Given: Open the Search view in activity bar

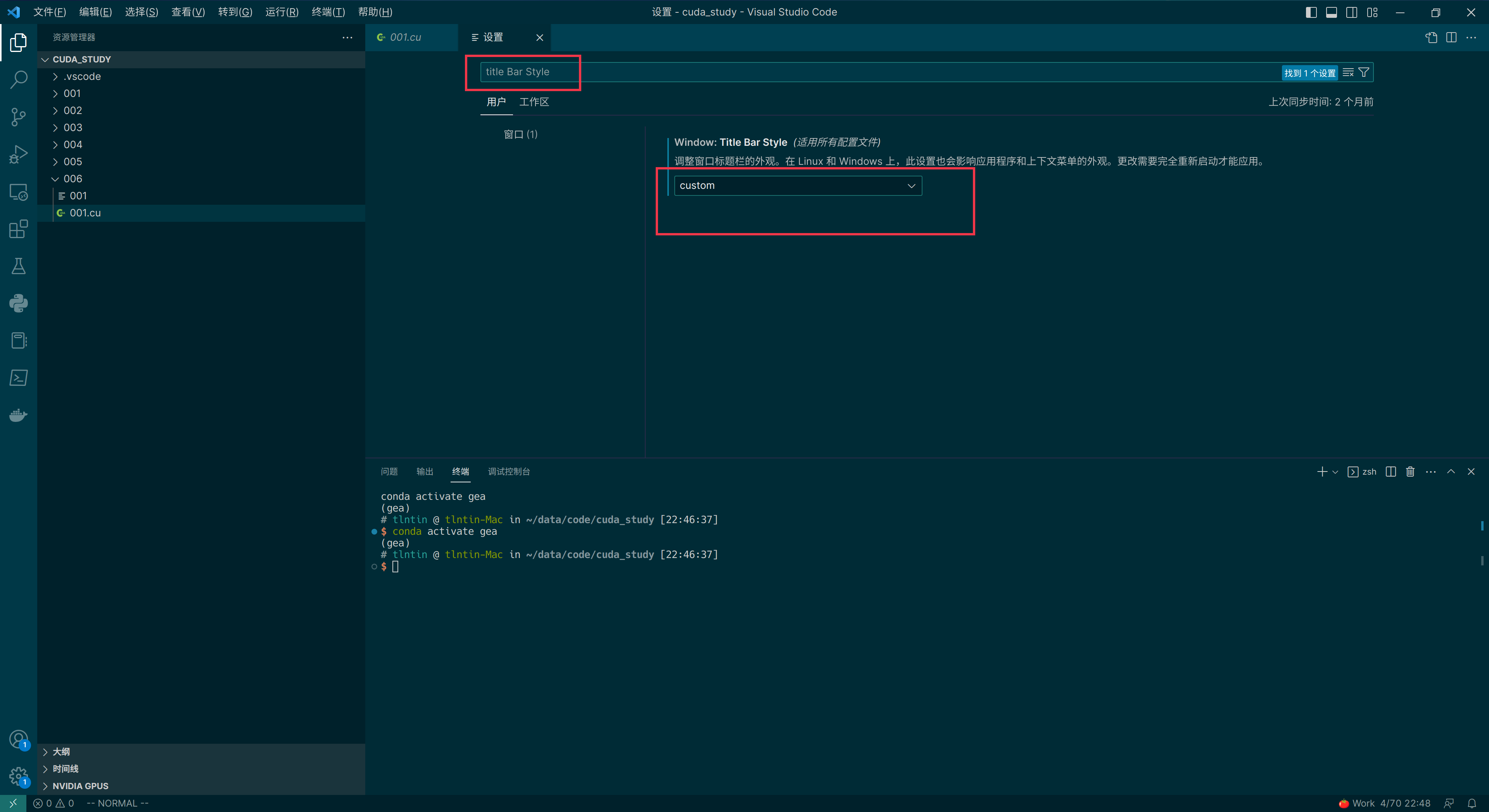Looking at the screenshot, I should tap(19, 79).
